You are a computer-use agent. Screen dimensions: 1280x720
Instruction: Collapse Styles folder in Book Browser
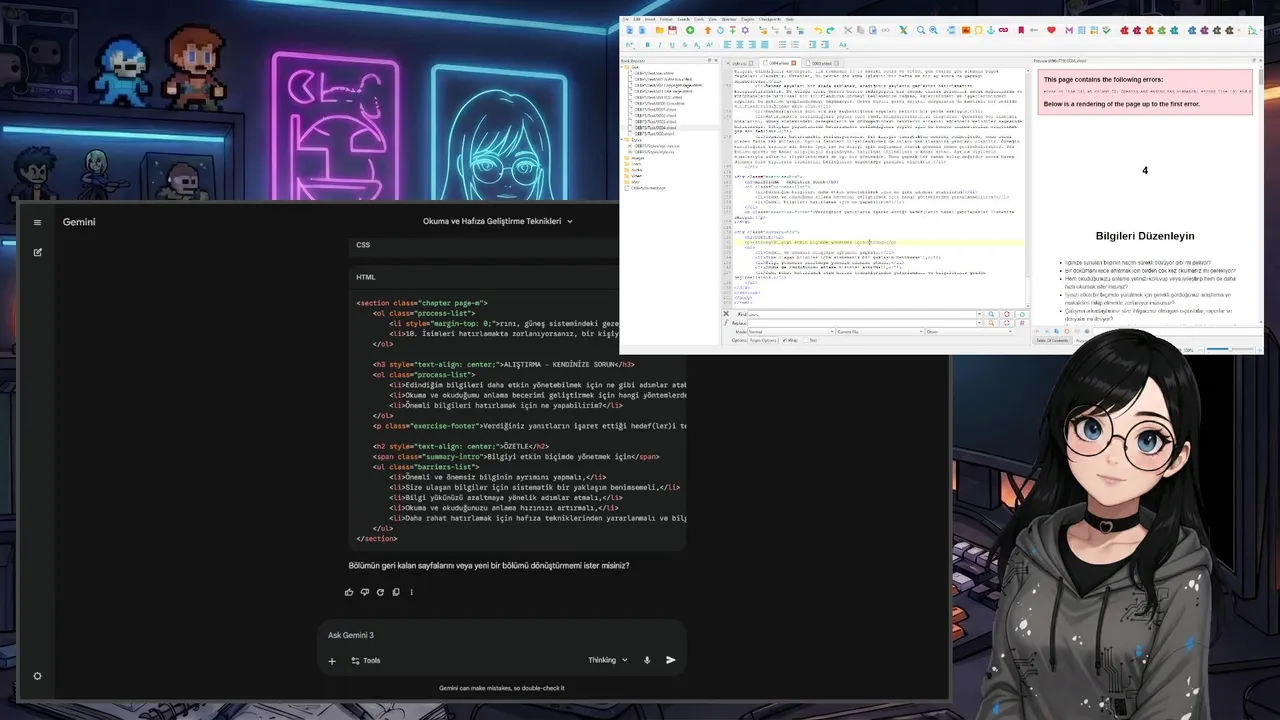[x=622, y=140]
